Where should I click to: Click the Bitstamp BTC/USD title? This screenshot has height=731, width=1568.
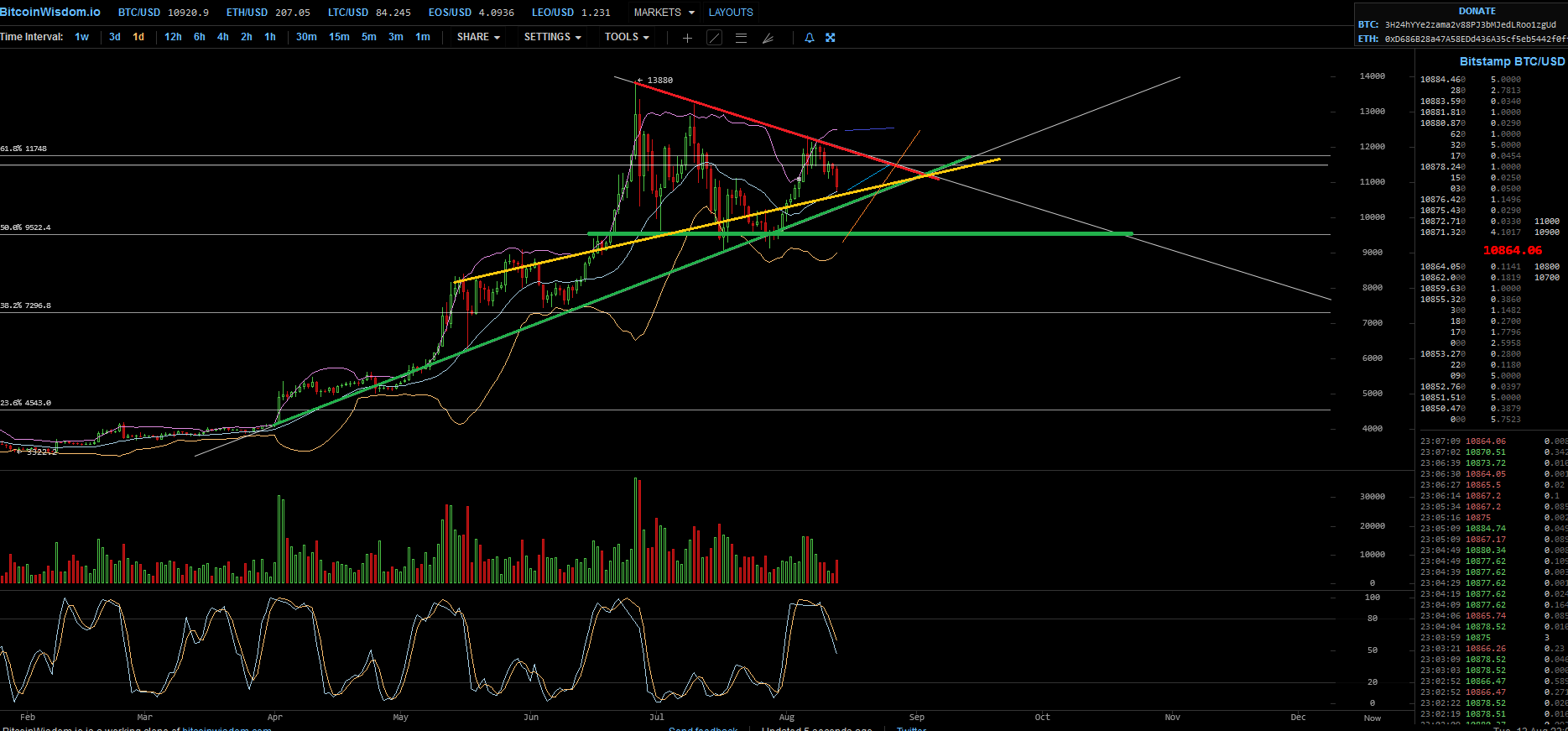coord(1513,61)
